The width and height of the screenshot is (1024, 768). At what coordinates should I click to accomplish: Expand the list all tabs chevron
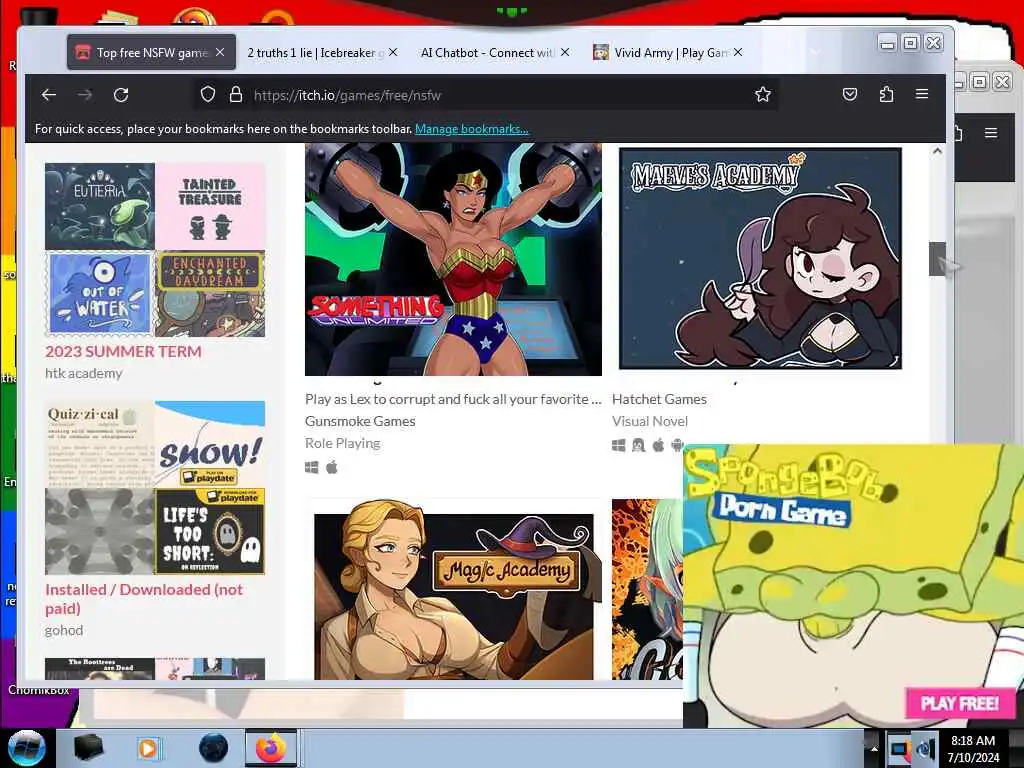tap(815, 52)
